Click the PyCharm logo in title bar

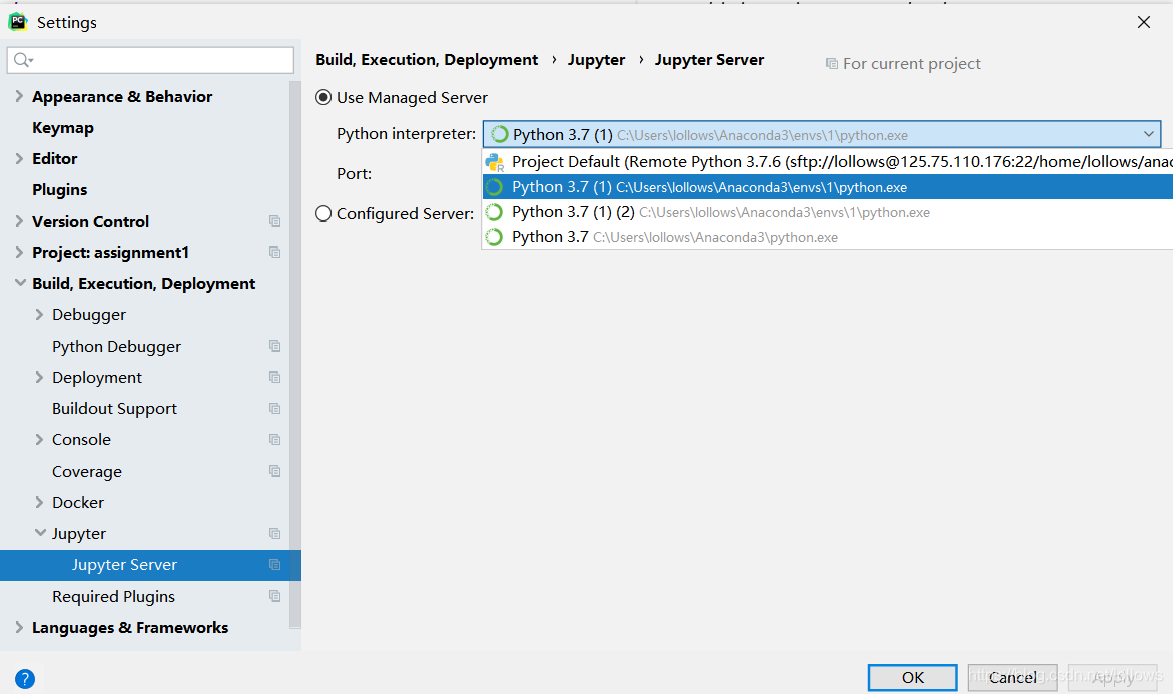18,22
